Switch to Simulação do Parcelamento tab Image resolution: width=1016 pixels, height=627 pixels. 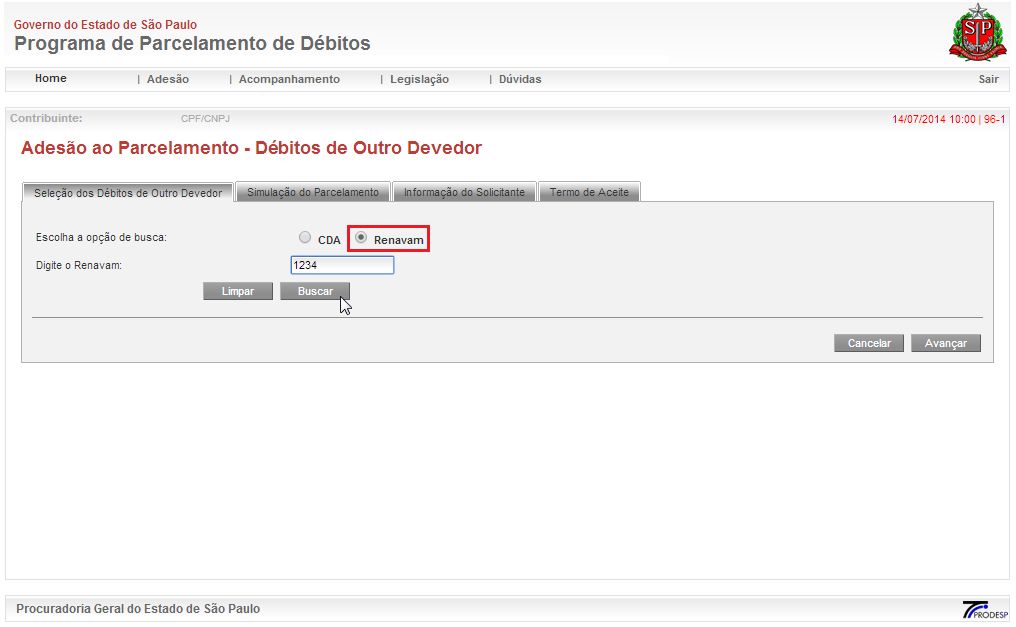coord(313,192)
